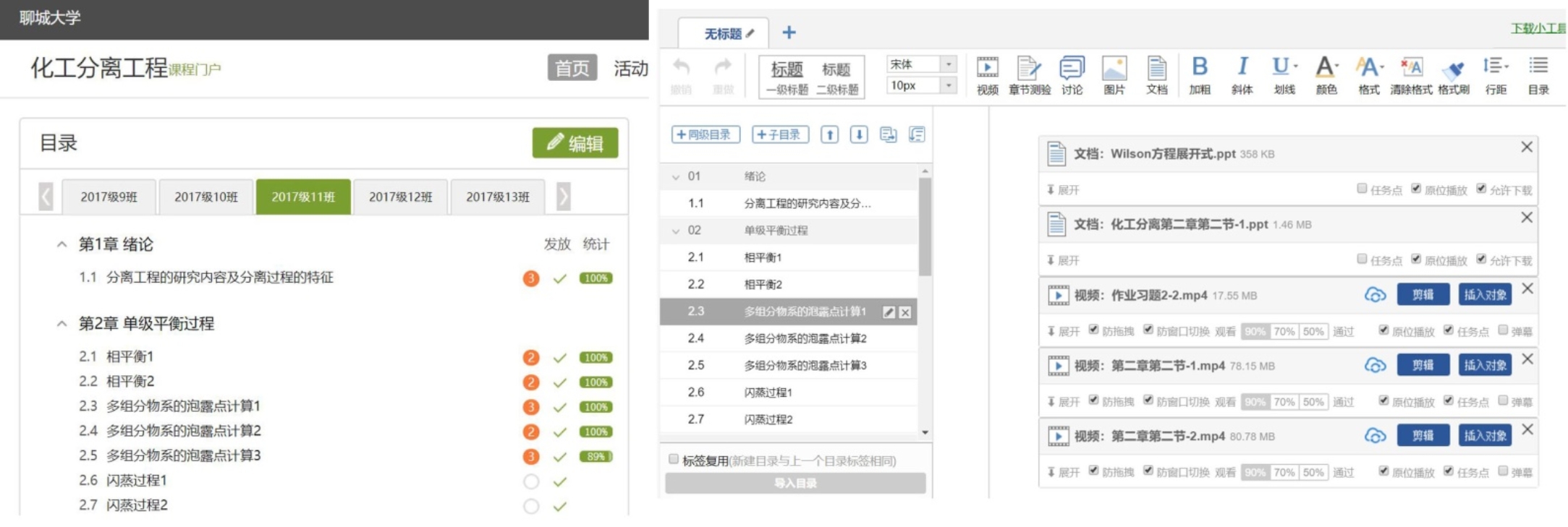Apply italics with the 斜体 I icon
Screen dimensions: 1568x527
click(1242, 67)
